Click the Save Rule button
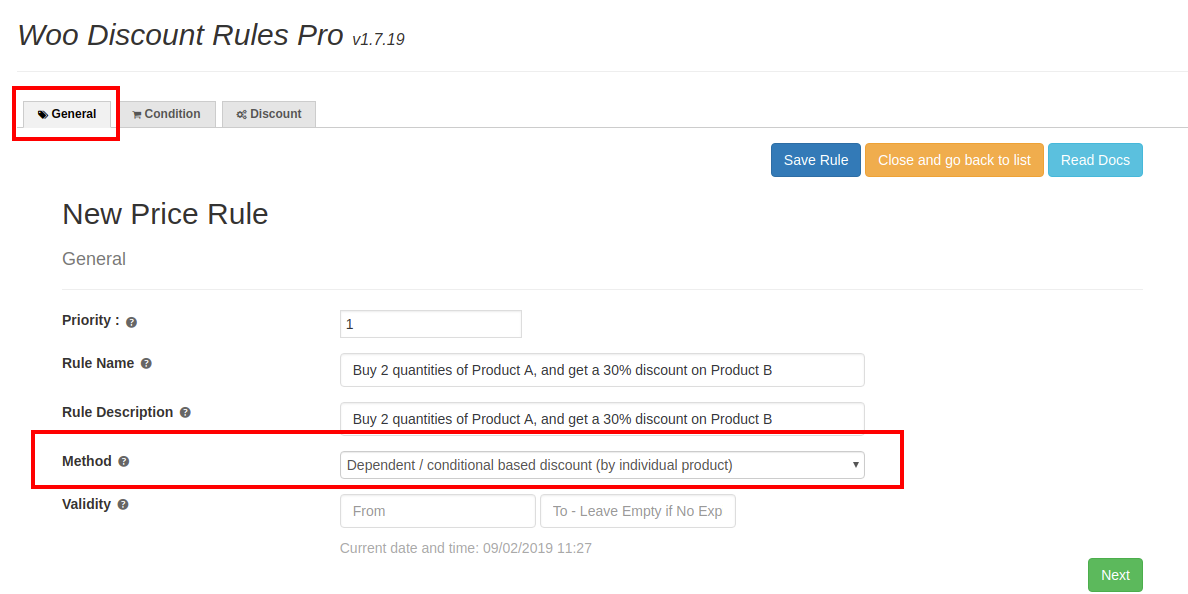 pos(815,159)
